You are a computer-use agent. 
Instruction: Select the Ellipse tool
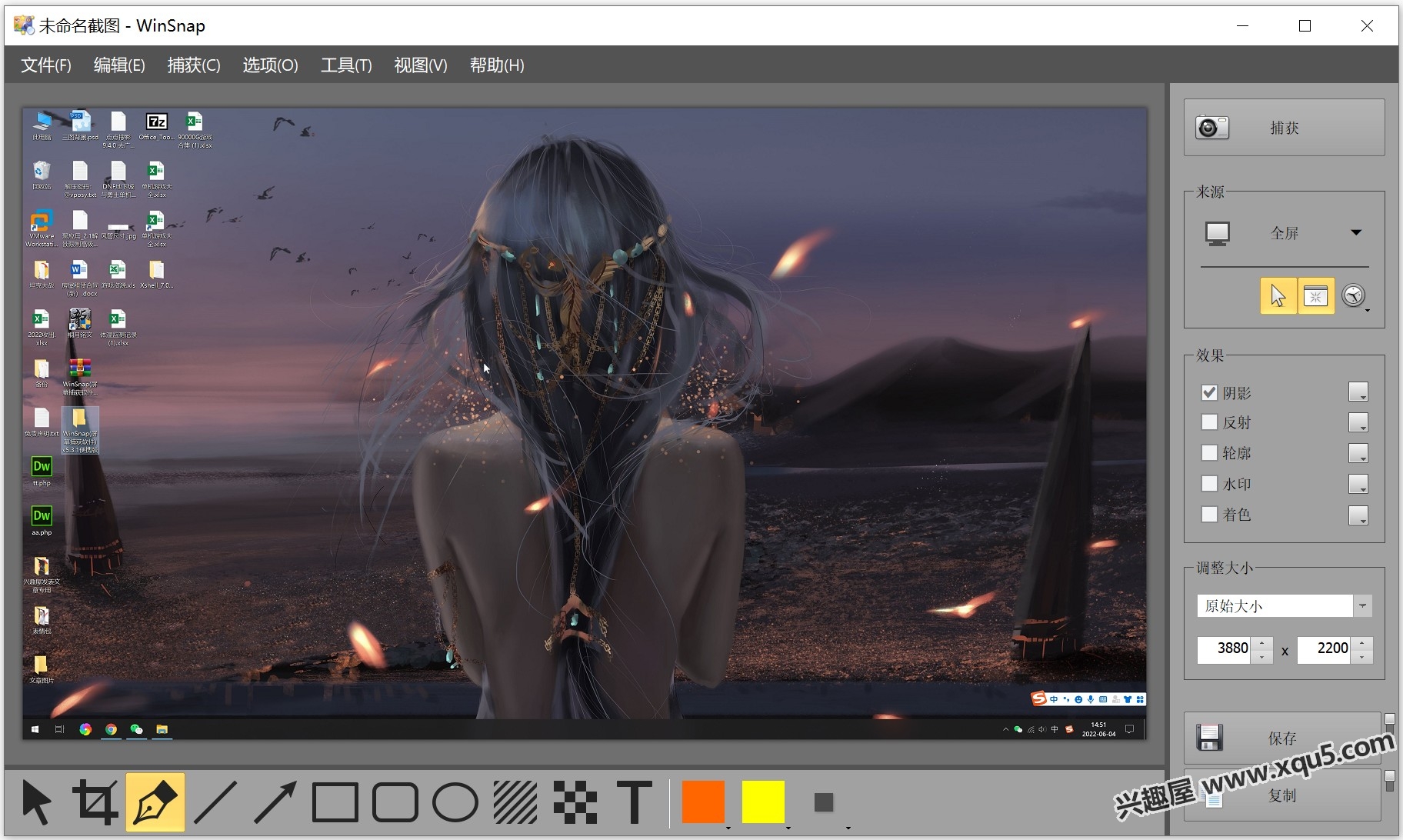(x=455, y=802)
